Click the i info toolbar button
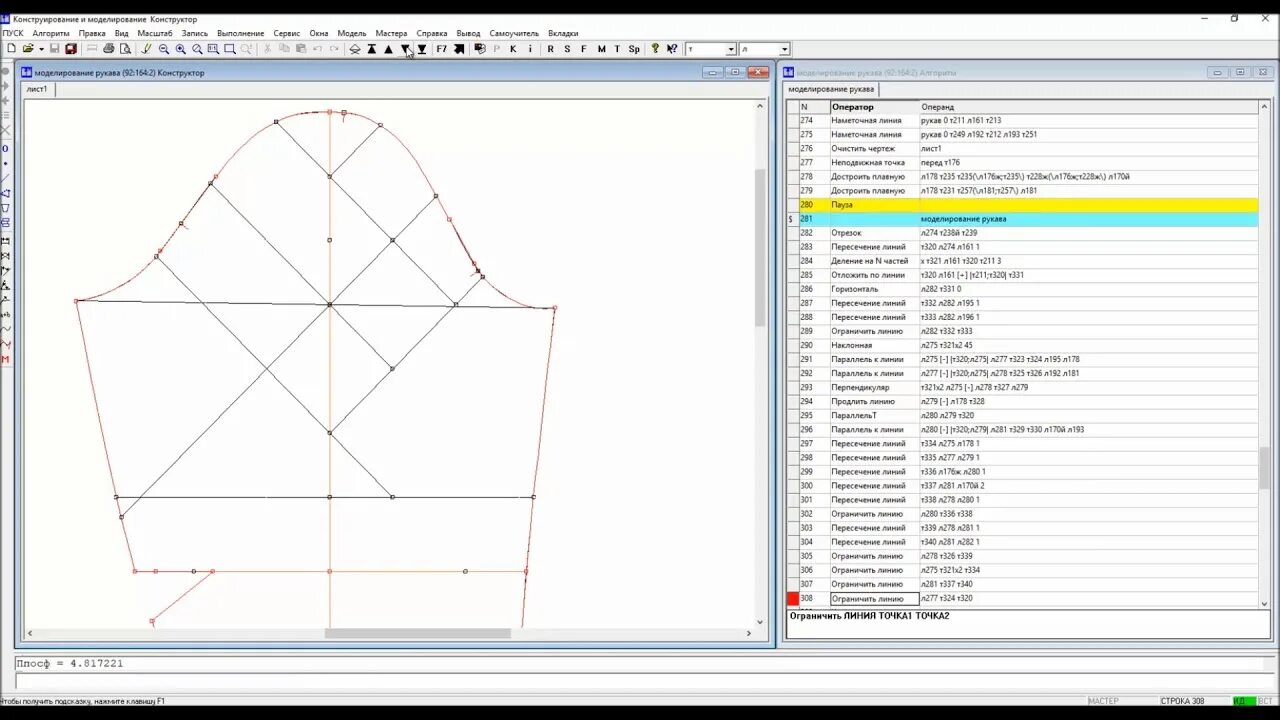This screenshot has height=720, width=1280. tap(530, 49)
